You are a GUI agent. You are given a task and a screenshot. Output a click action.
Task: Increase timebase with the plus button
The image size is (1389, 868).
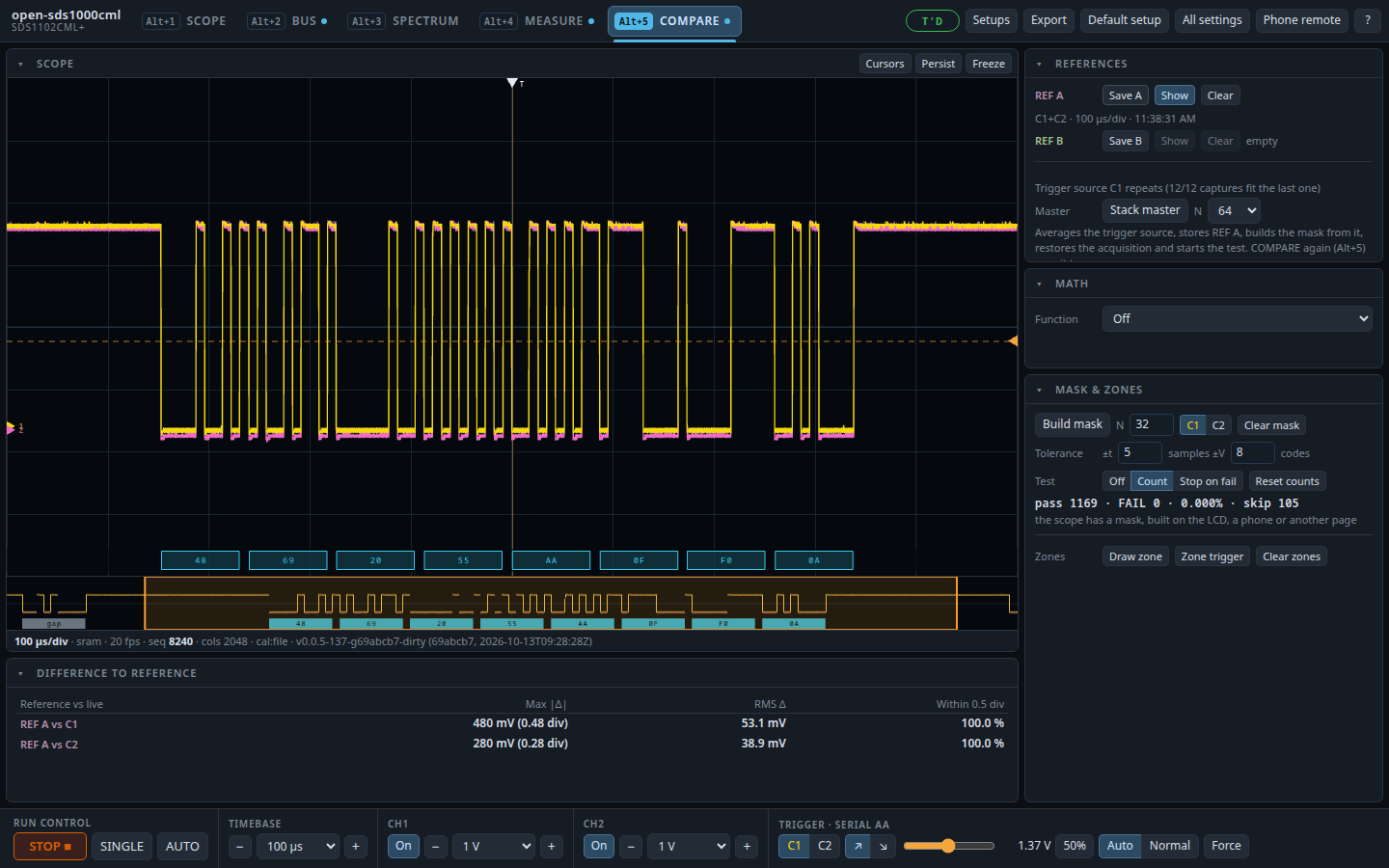point(356,847)
